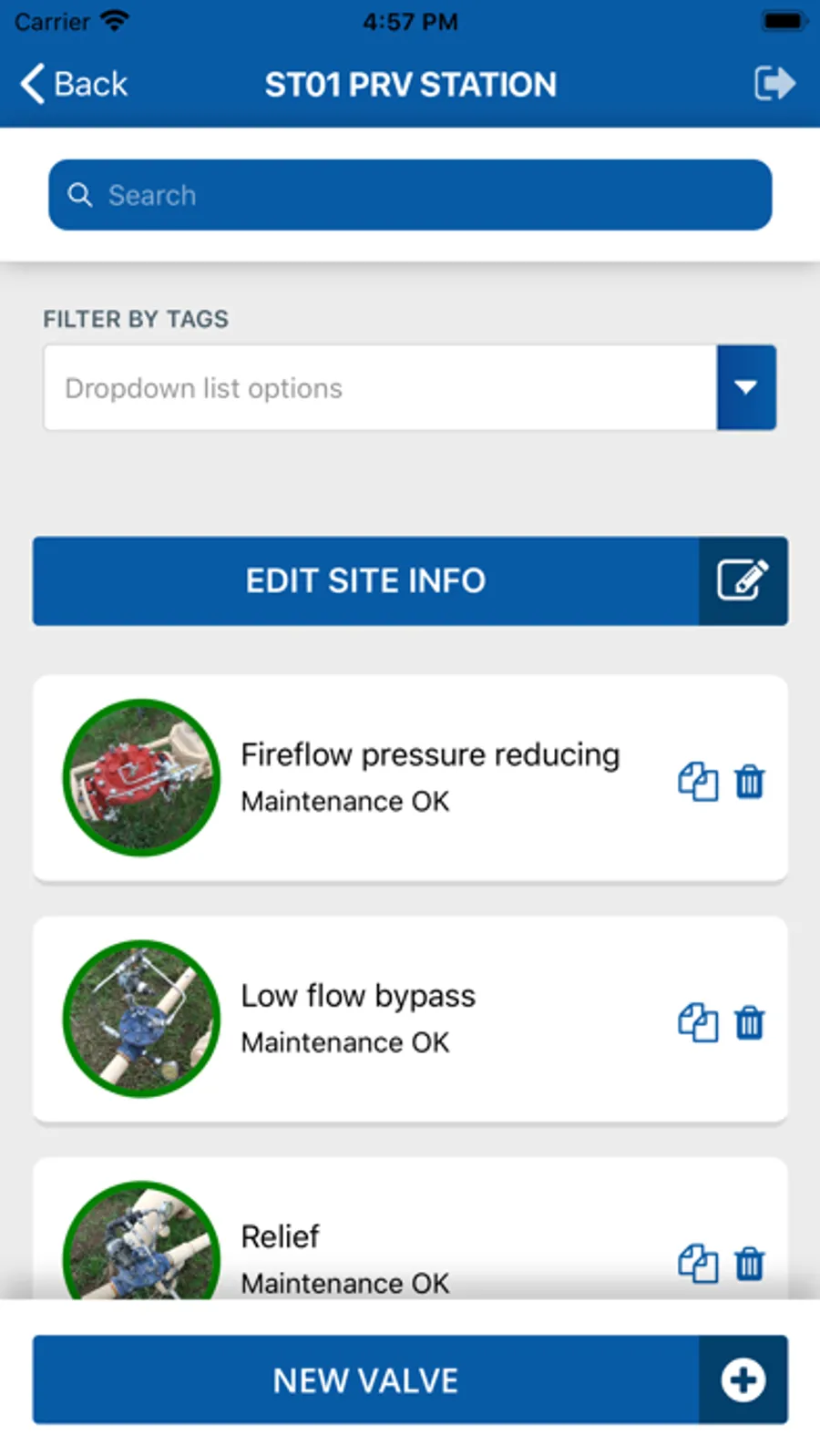The image size is (820, 1456).
Task: Tap the magnifier icon in search bar
Action: pos(80,195)
